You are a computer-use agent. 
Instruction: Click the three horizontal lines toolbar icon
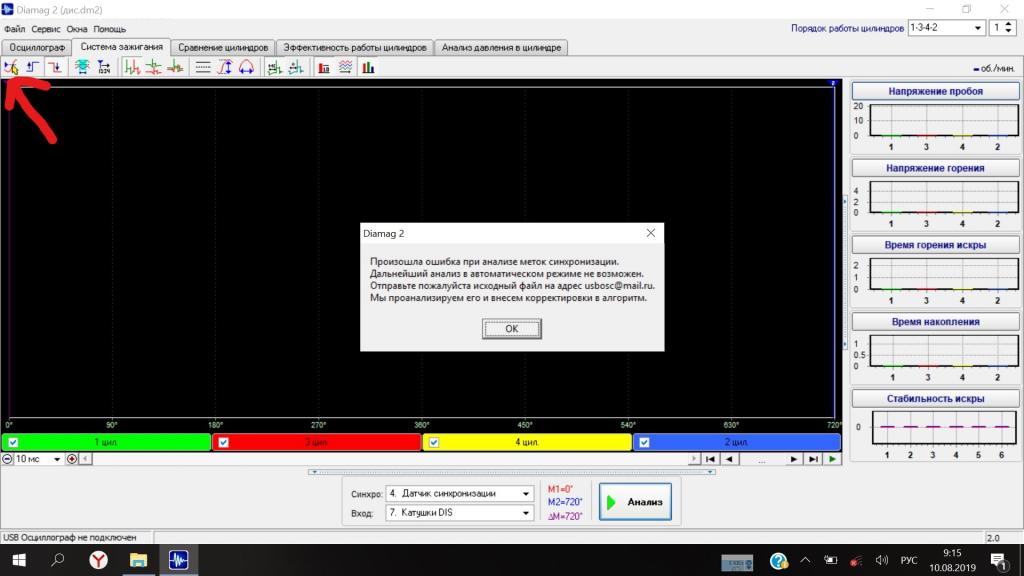tap(203, 67)
